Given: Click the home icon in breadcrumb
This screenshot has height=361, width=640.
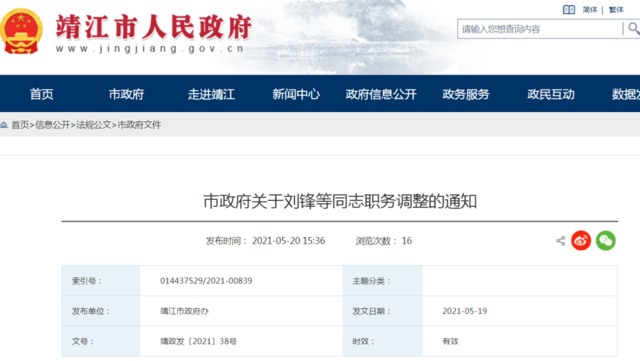Looking at the screenshot, I should (x=4, y=125).
